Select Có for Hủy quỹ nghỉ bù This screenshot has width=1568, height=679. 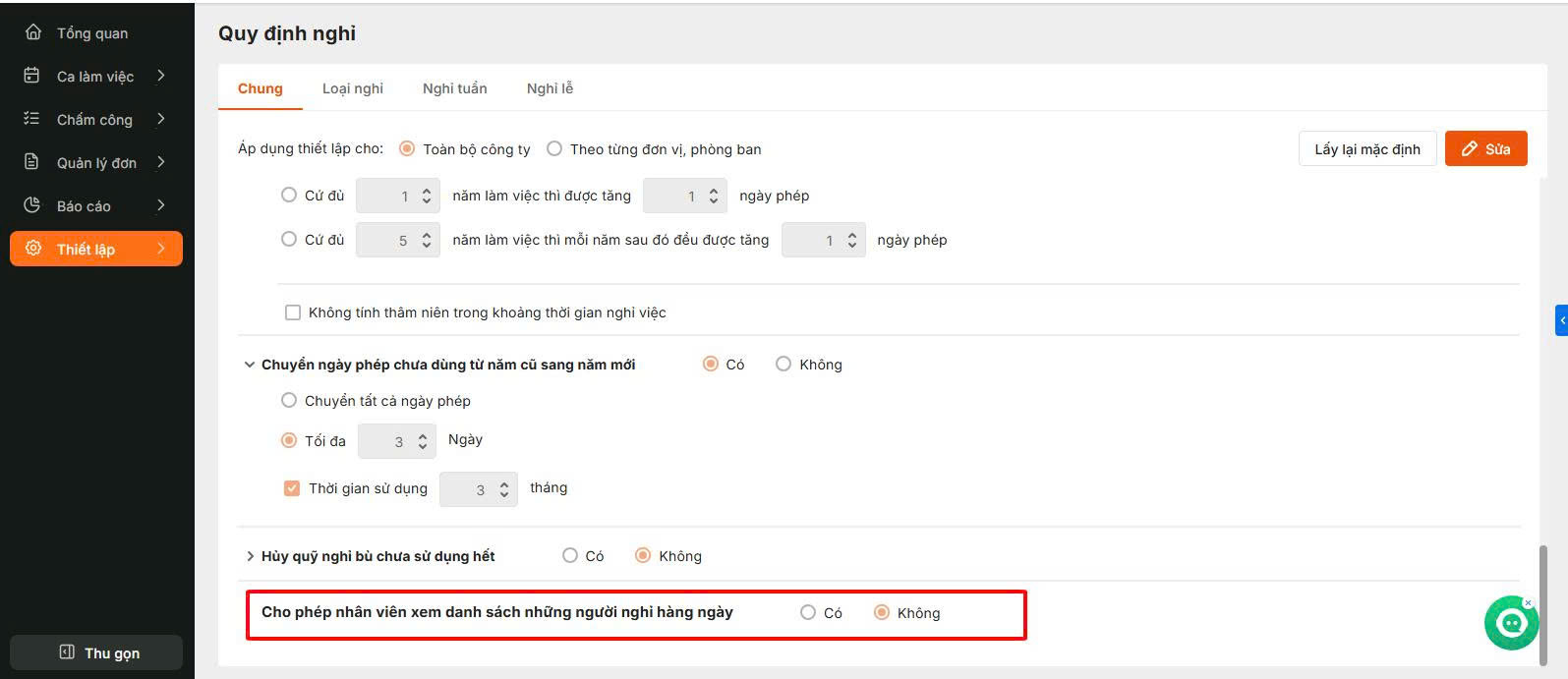point(570,555)
